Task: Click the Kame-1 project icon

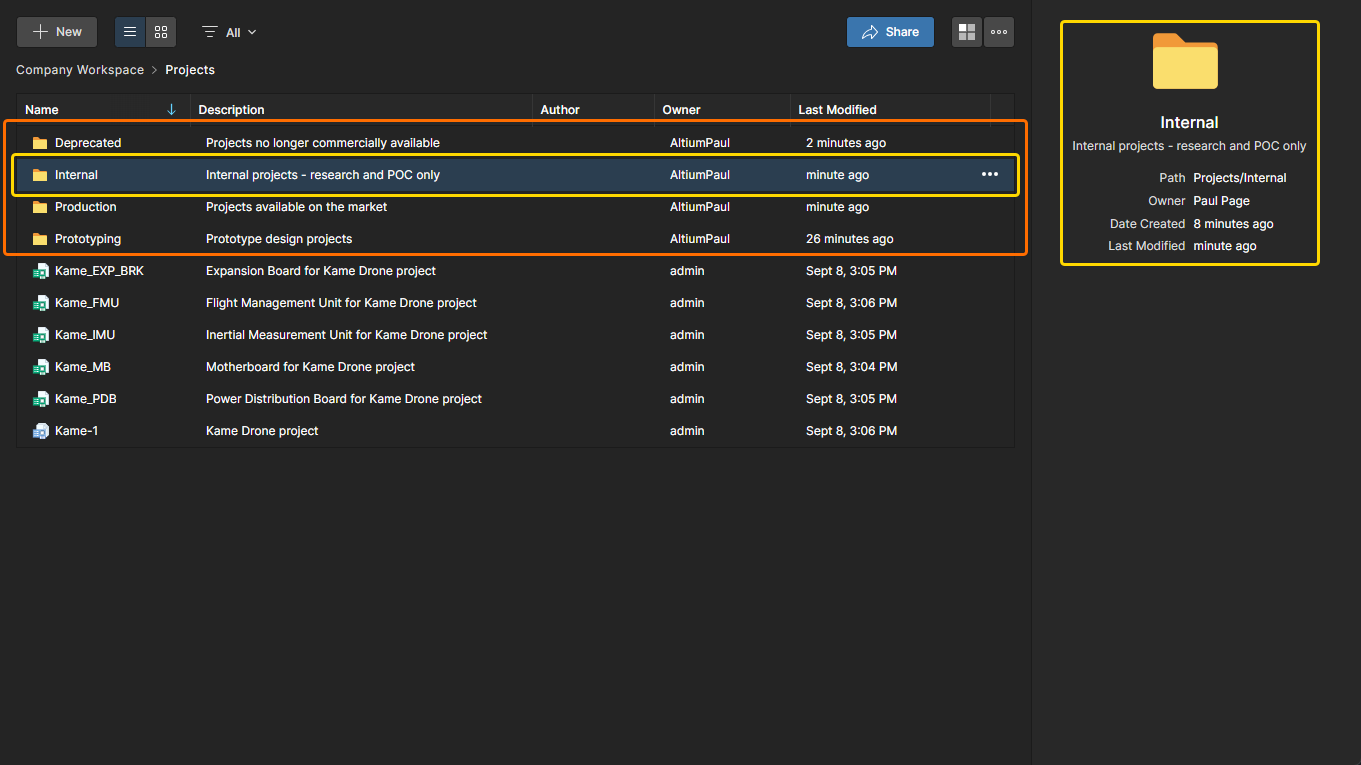Action: pos(40,431)
